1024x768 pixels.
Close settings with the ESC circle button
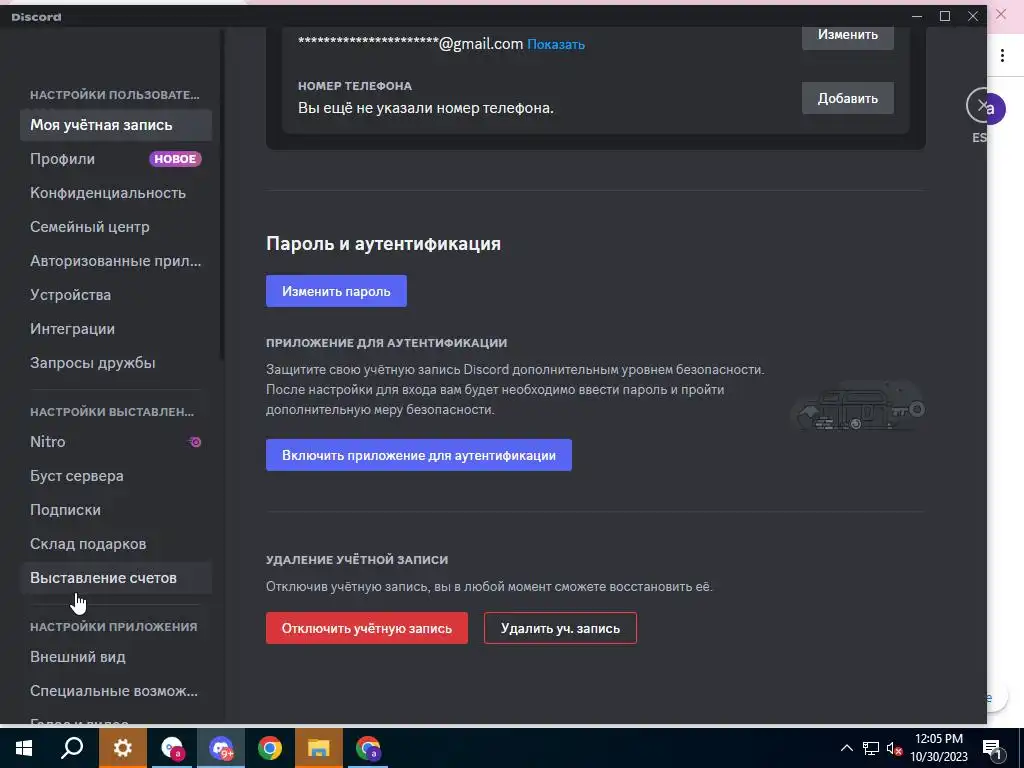click(x=980, y=106)
